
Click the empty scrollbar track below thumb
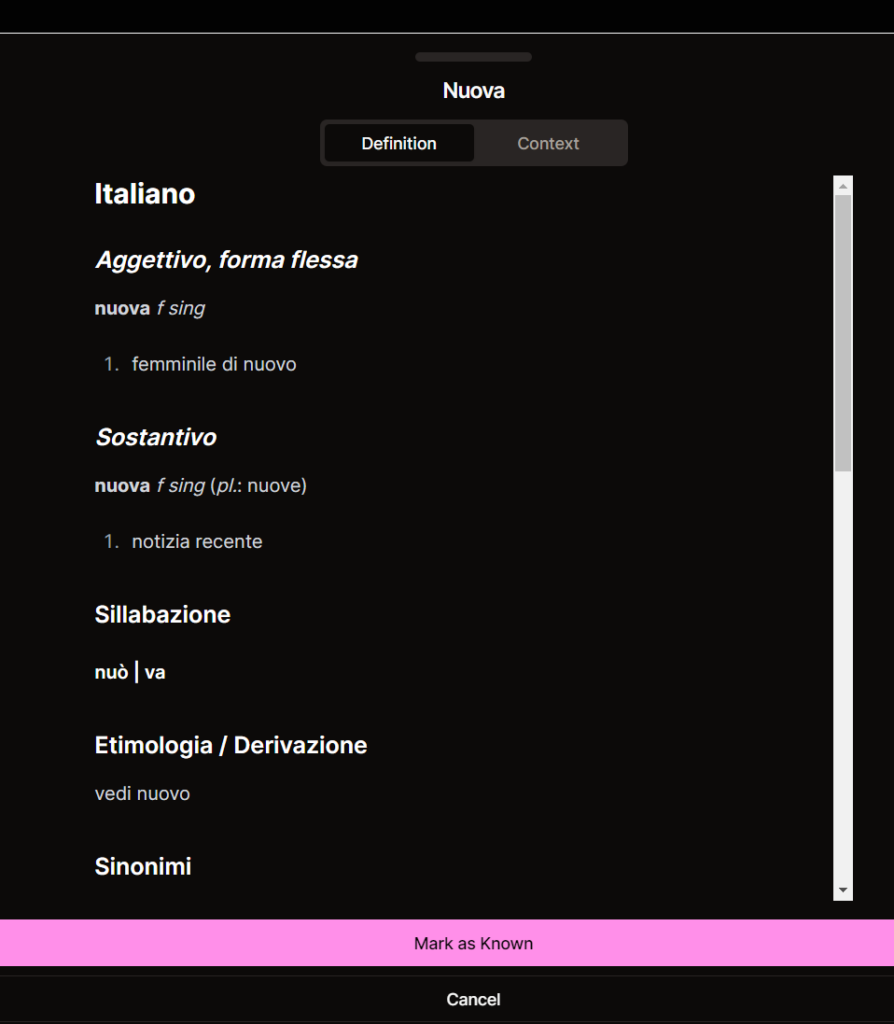coord(843,680)
